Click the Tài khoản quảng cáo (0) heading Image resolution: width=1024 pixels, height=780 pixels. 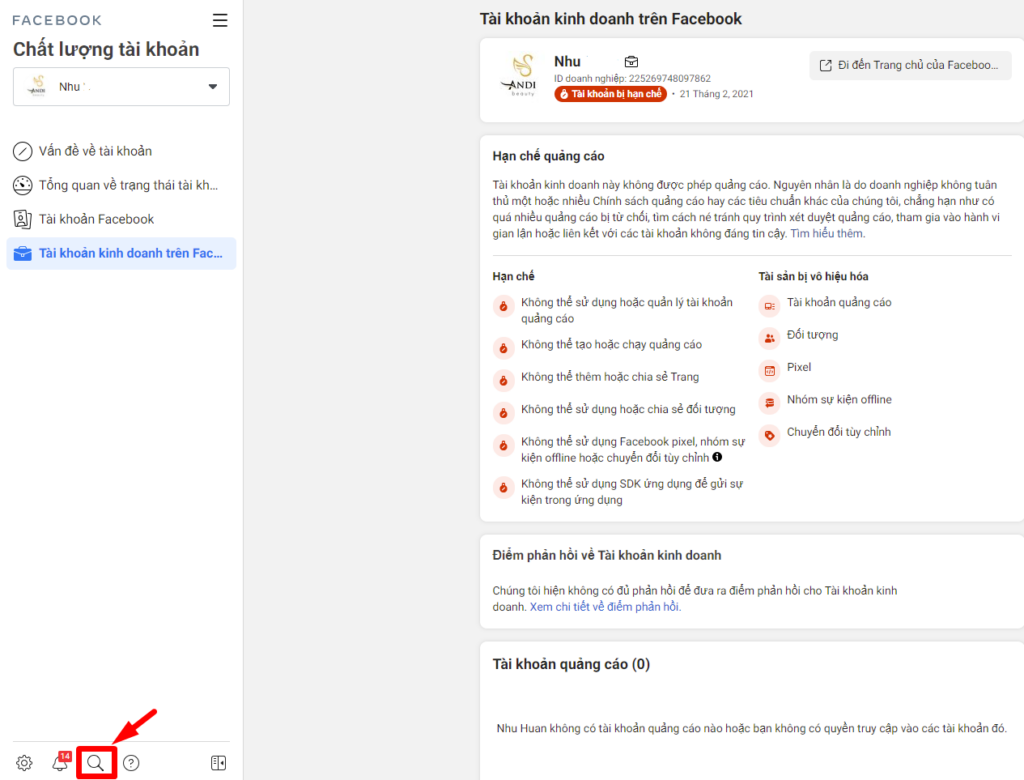(571, 664)
